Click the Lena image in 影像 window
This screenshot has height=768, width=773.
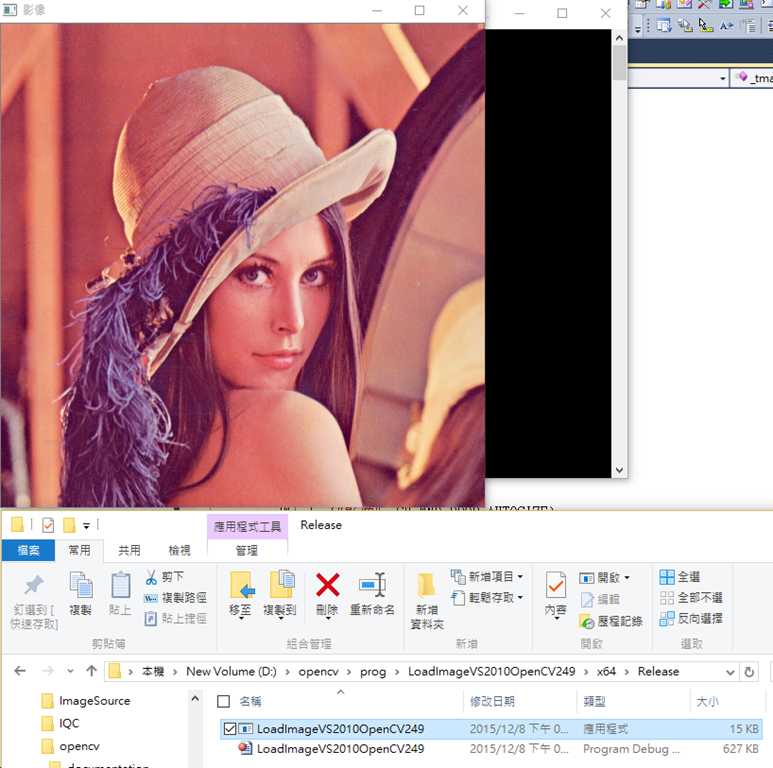click(x=243, y=265)
